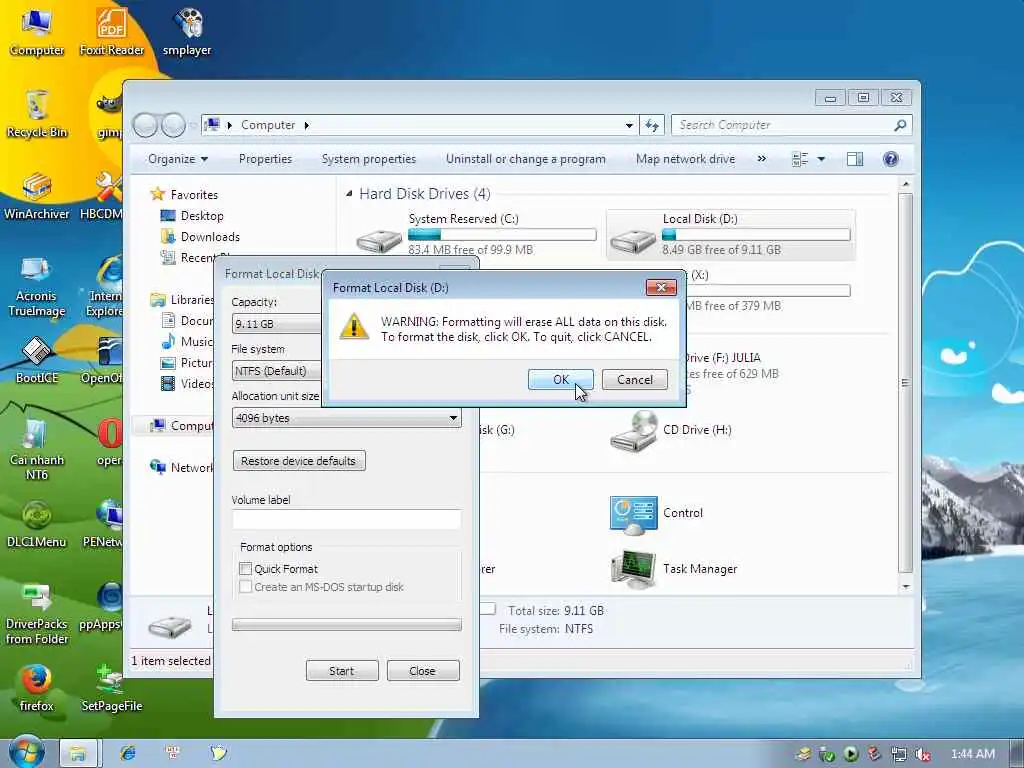
Task: Open the change view dropdown arrow
Action: coord(822,159)
